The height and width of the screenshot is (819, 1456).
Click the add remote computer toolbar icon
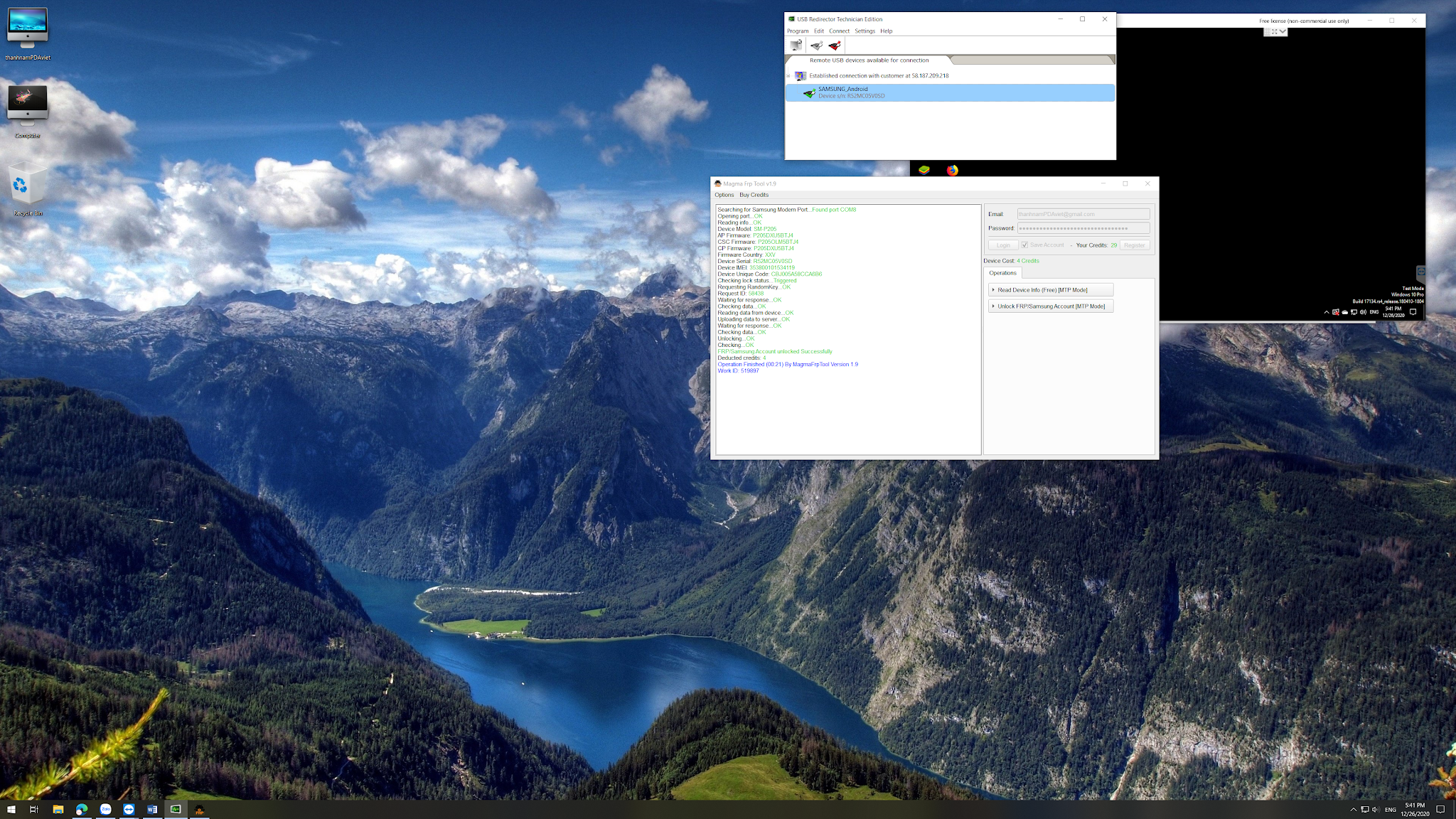pyautogui.click(x=796, y=45)
